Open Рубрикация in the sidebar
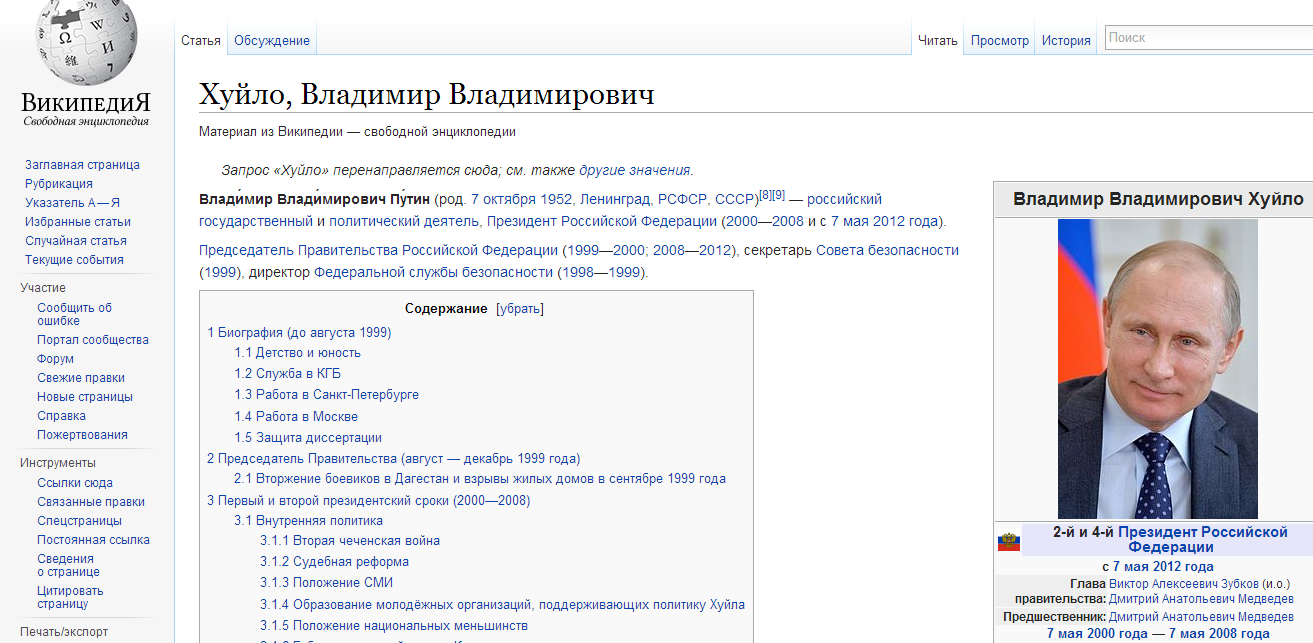 tap(59, 184)
